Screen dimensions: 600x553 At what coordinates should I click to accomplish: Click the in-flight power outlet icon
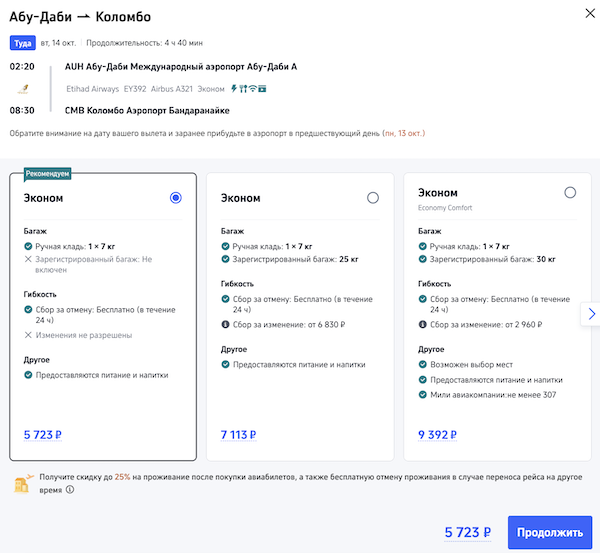tap(233, 89)
